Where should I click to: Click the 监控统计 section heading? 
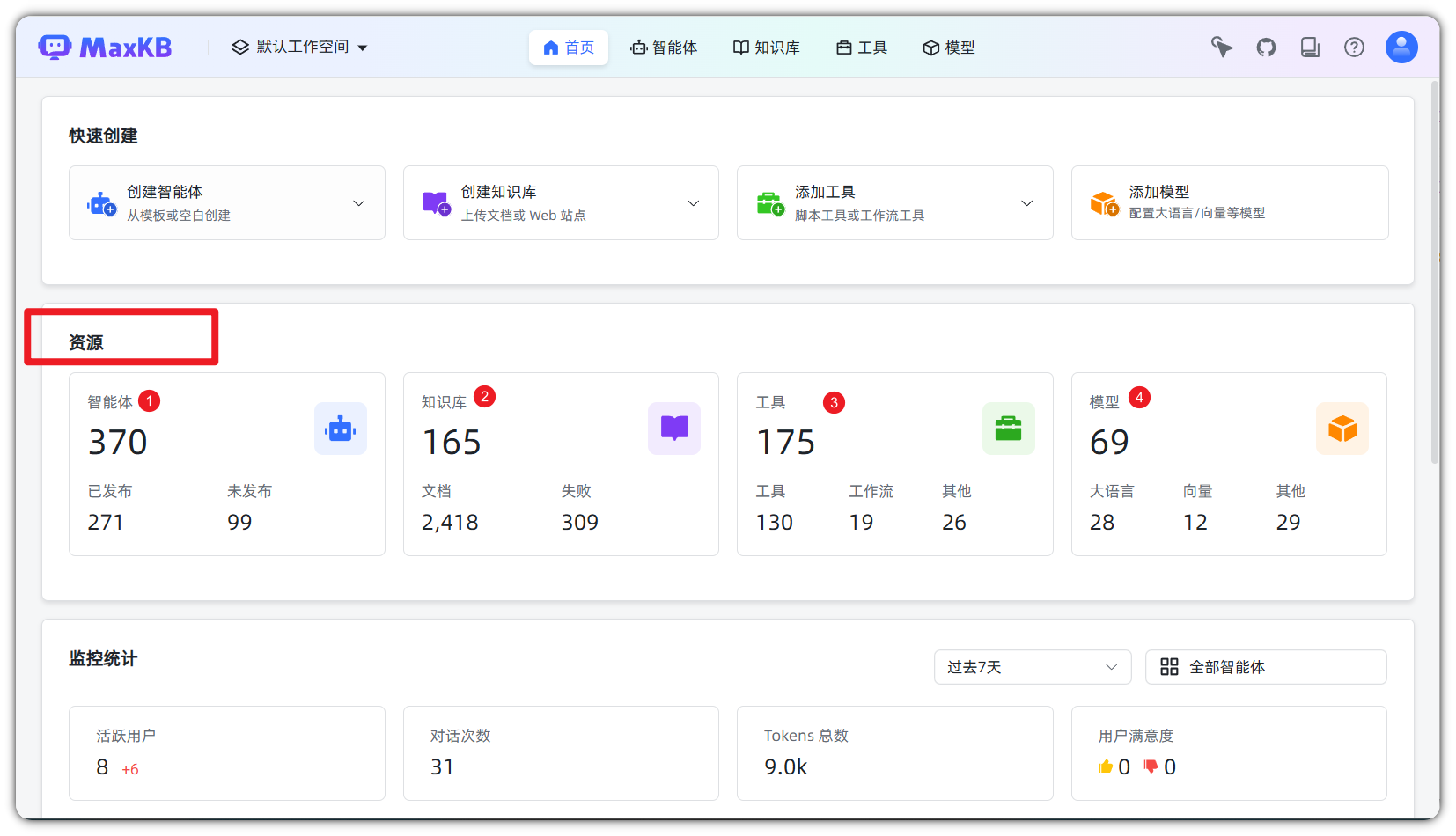click(103, 658)
